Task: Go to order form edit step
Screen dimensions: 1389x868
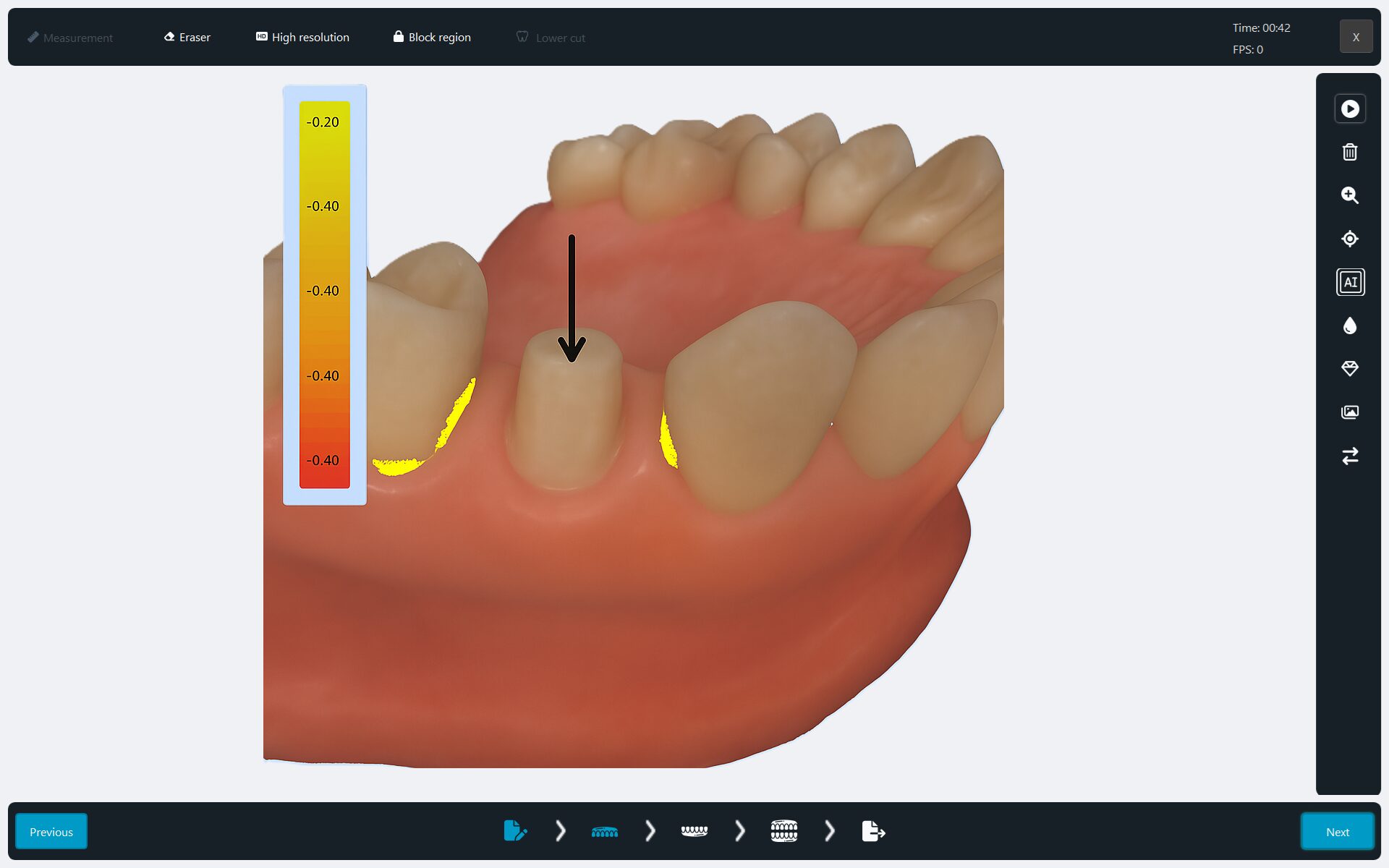Action: coord(515,830)
